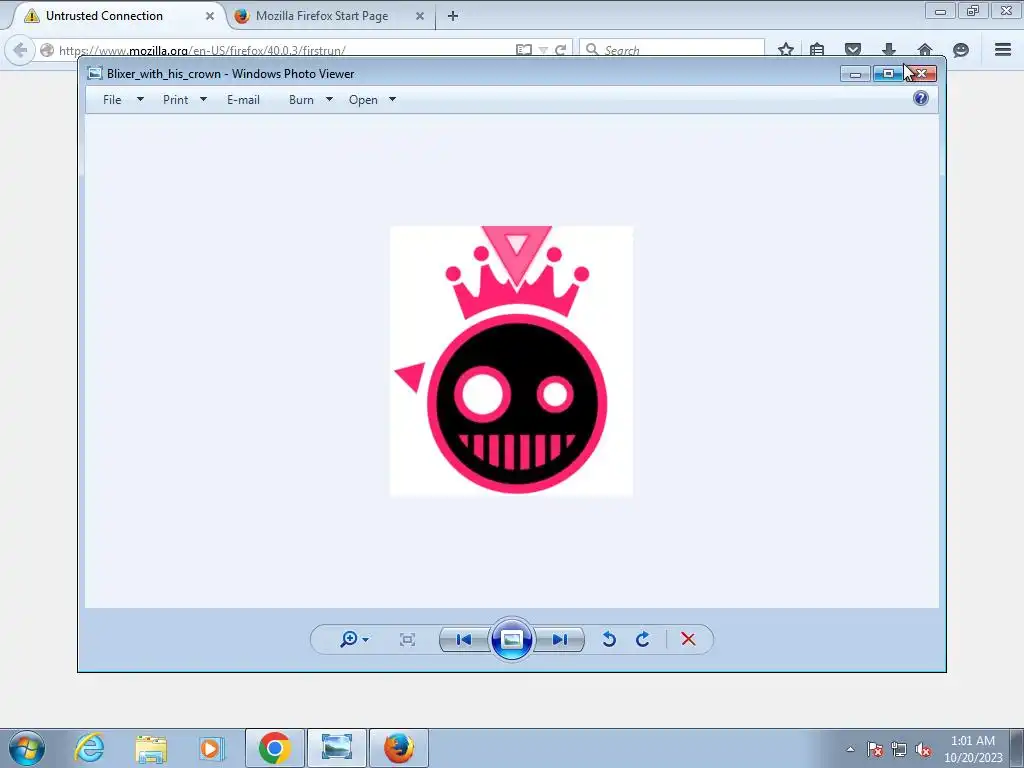Open Action Center flag icon
The width and height of the screenshot is (1024, 768).
pyautogui.click(x=875, y=749)
